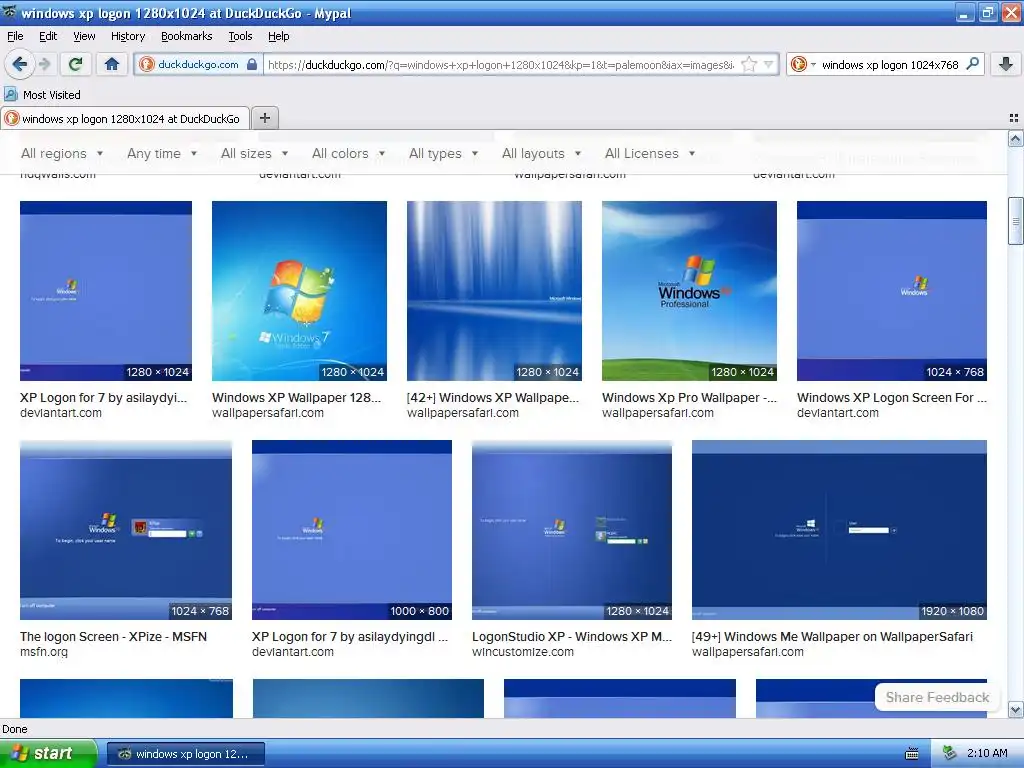Viewport: 1024px width, 768px height.
Task: Click the DuckDuckGo favicon on the tab
Action: pos(11,118)
